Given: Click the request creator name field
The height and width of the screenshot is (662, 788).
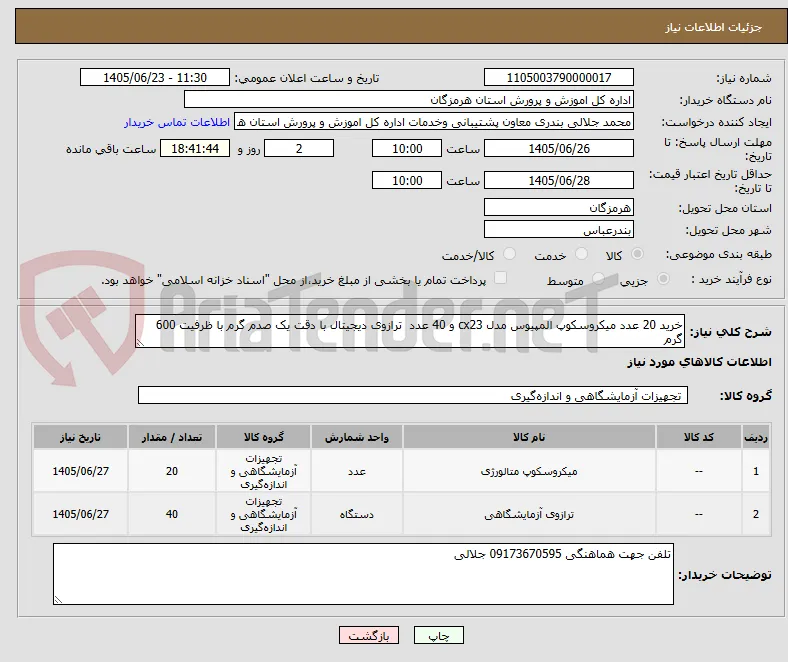Looking at the screenshot, I should pyautogui.click(x=434, y=122).
